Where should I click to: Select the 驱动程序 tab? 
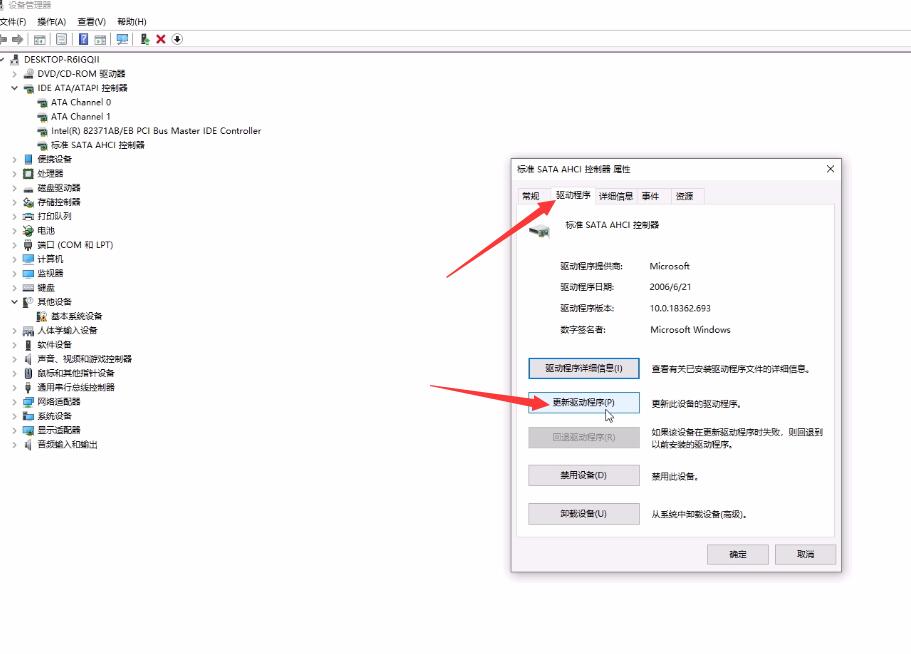coord(573,195)
